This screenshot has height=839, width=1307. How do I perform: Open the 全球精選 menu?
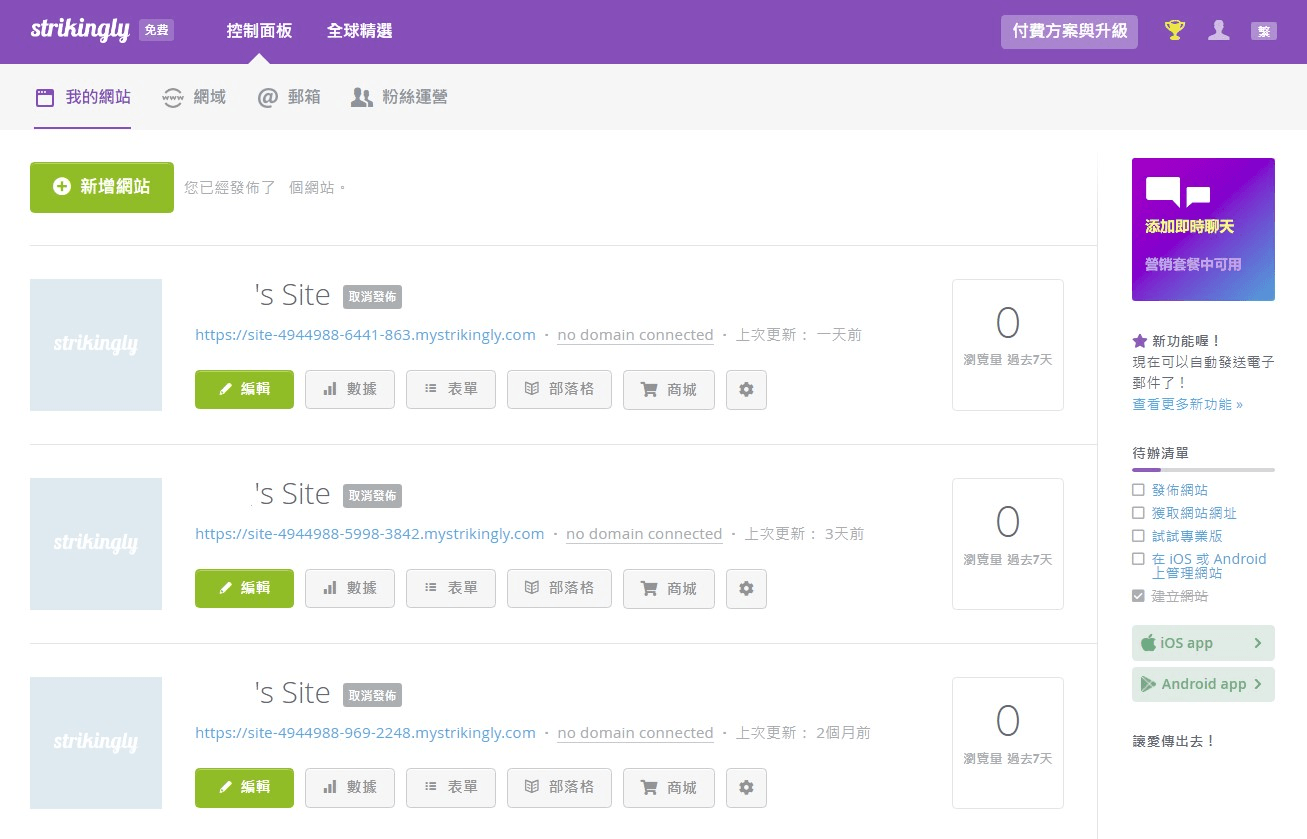click(360, 31)
